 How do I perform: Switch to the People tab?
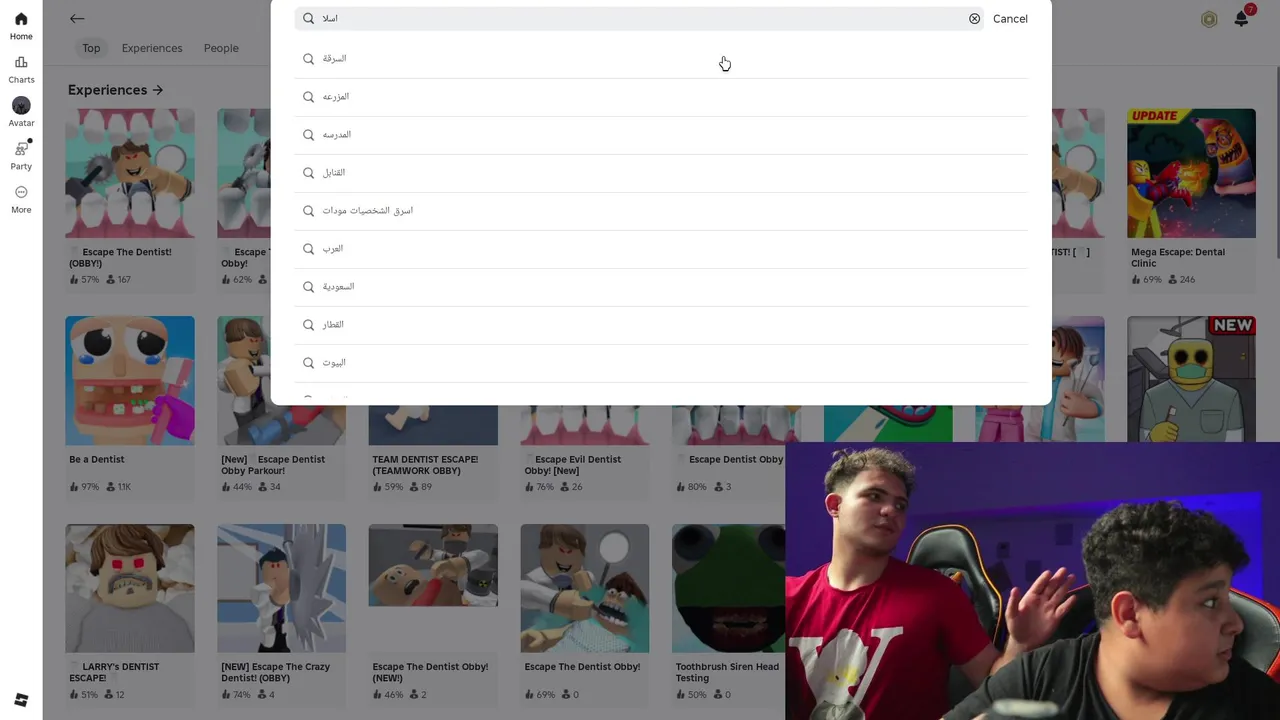(x=221, y=48)
